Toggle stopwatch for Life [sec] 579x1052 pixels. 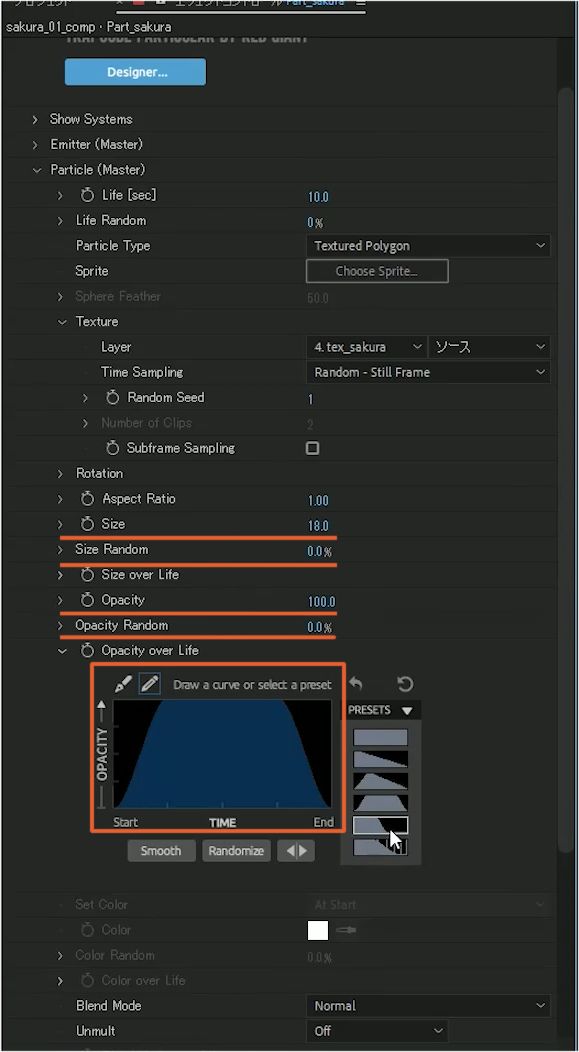[87, 195]
